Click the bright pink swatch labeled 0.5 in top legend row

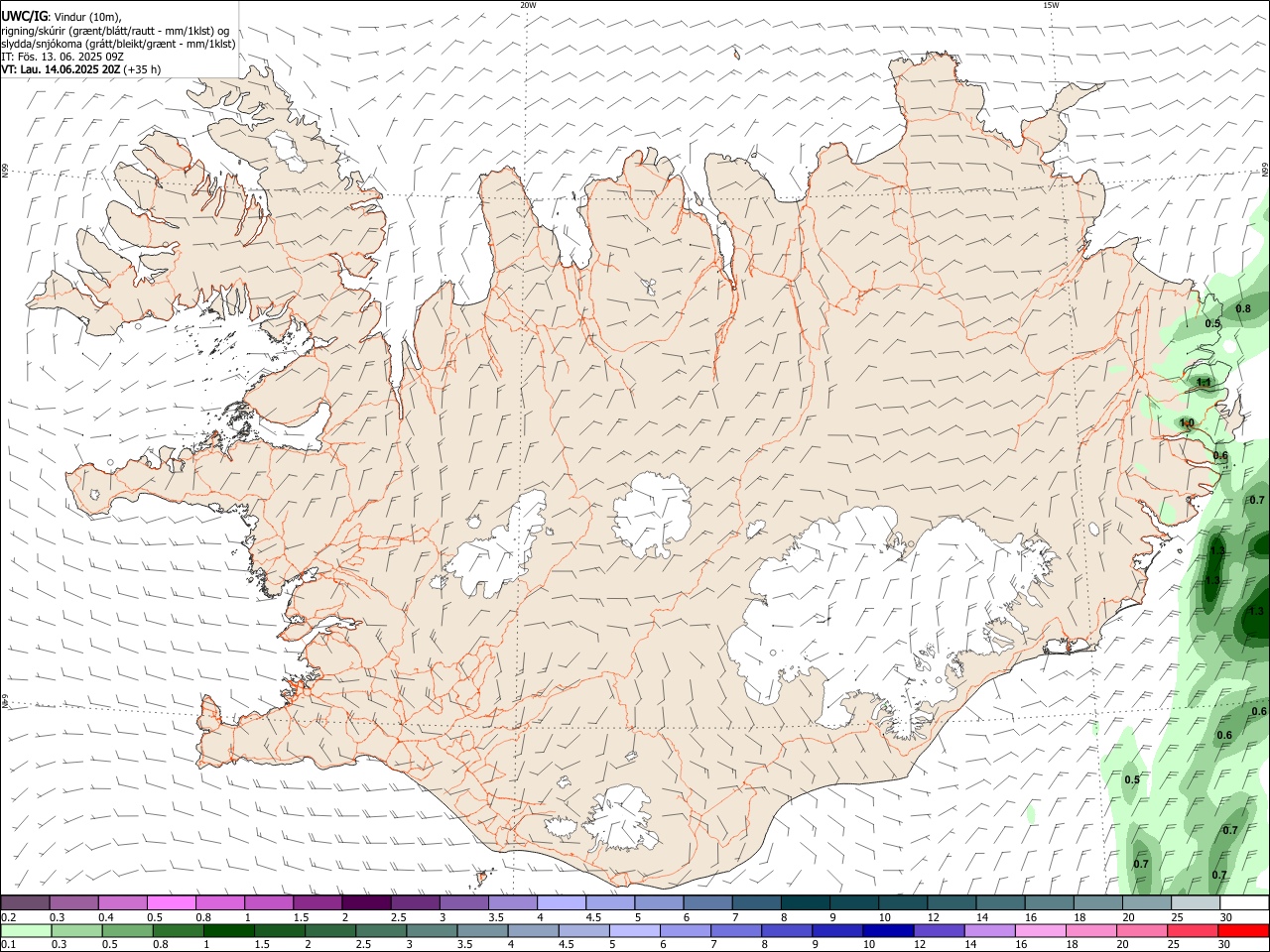tap(171, 902)
